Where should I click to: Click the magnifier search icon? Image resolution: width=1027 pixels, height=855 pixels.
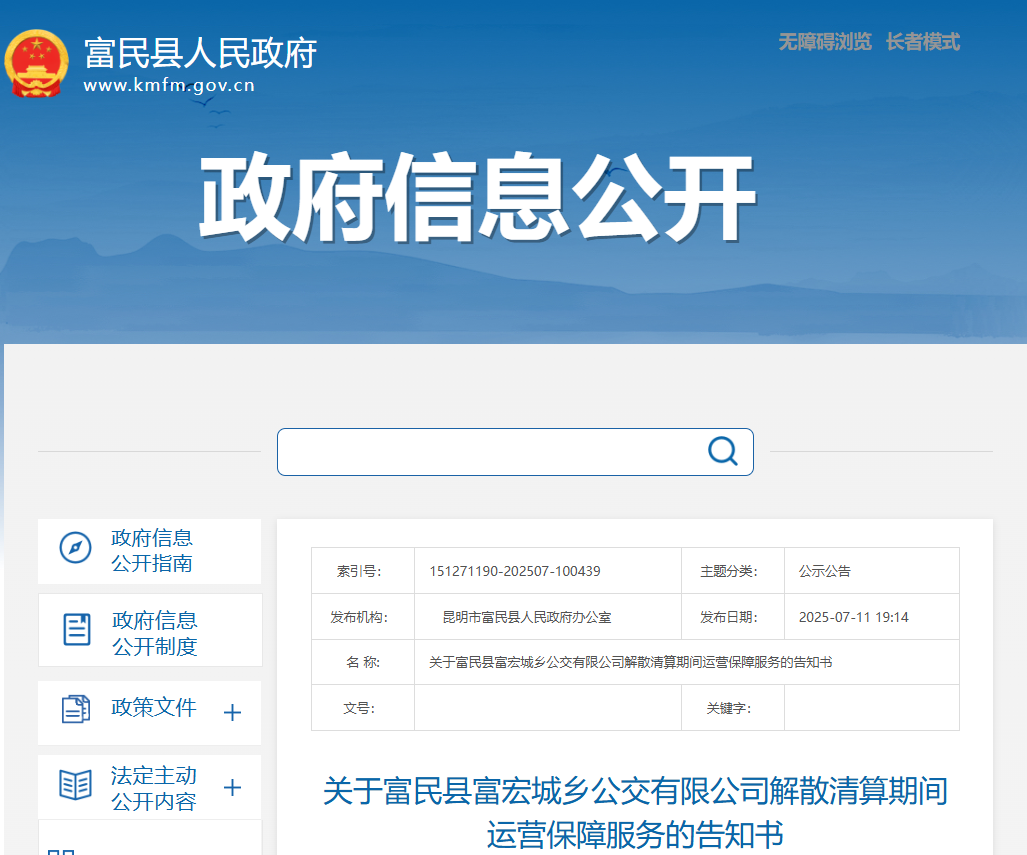coord(722,451)
